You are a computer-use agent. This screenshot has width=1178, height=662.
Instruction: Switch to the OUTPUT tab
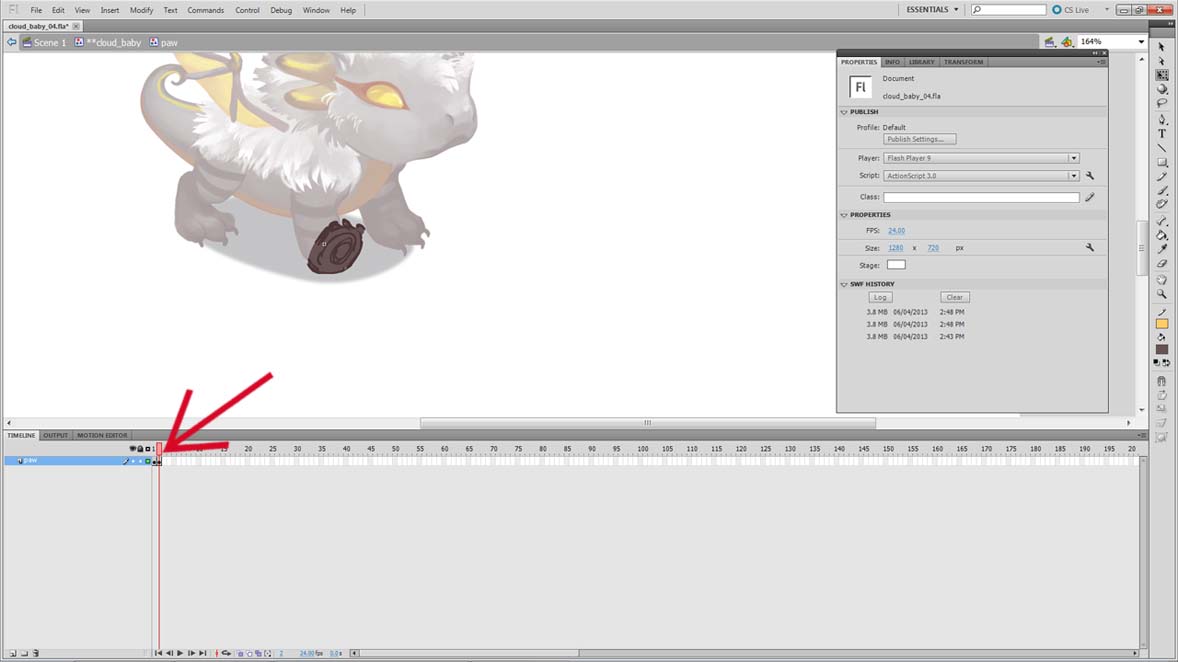[x=55, y=435]
